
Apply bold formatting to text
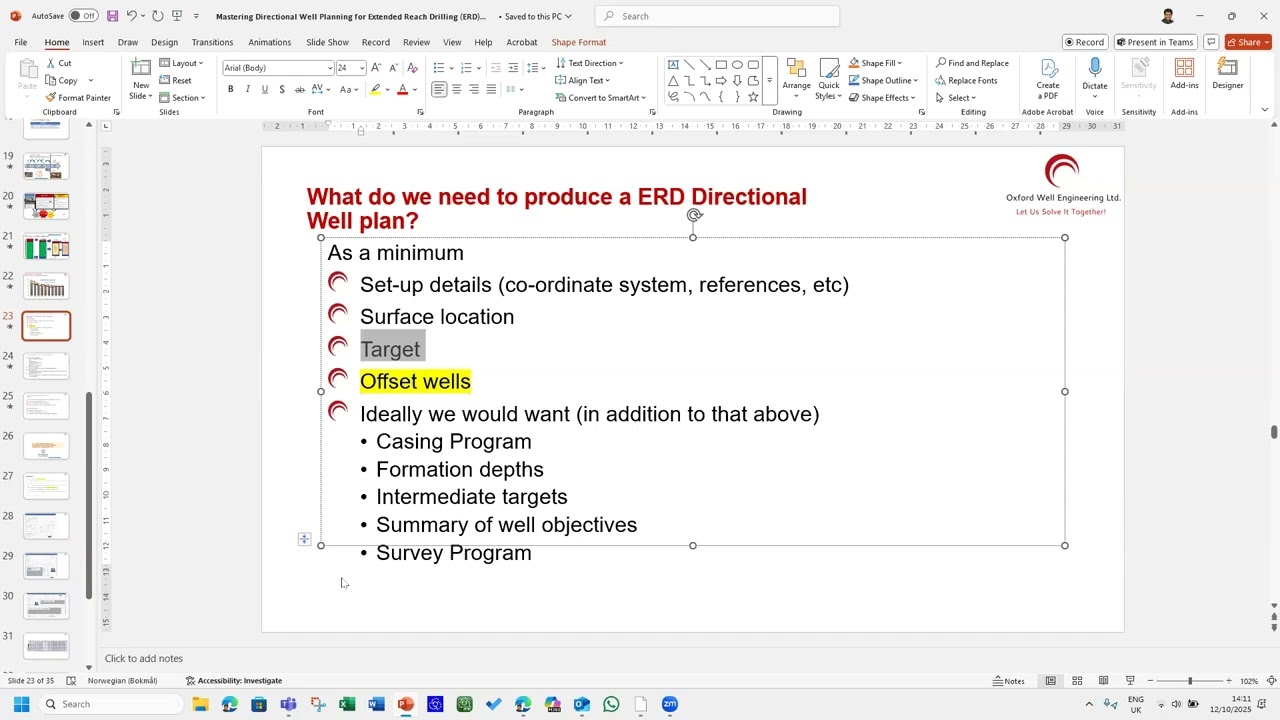[x=230, y=90]
